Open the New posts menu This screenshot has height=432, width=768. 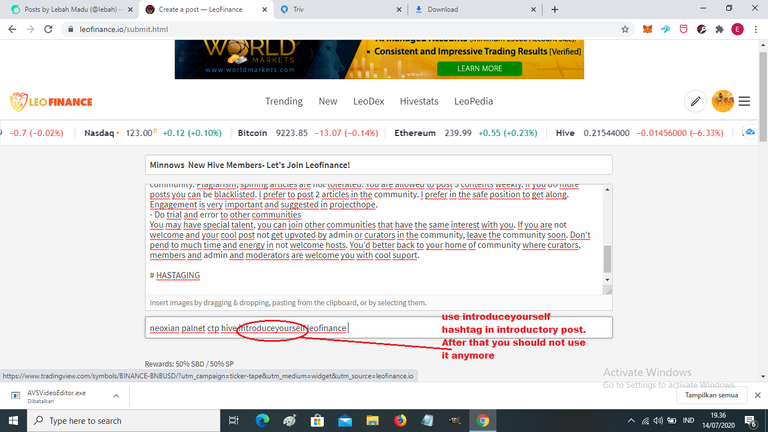click(328, 101)
